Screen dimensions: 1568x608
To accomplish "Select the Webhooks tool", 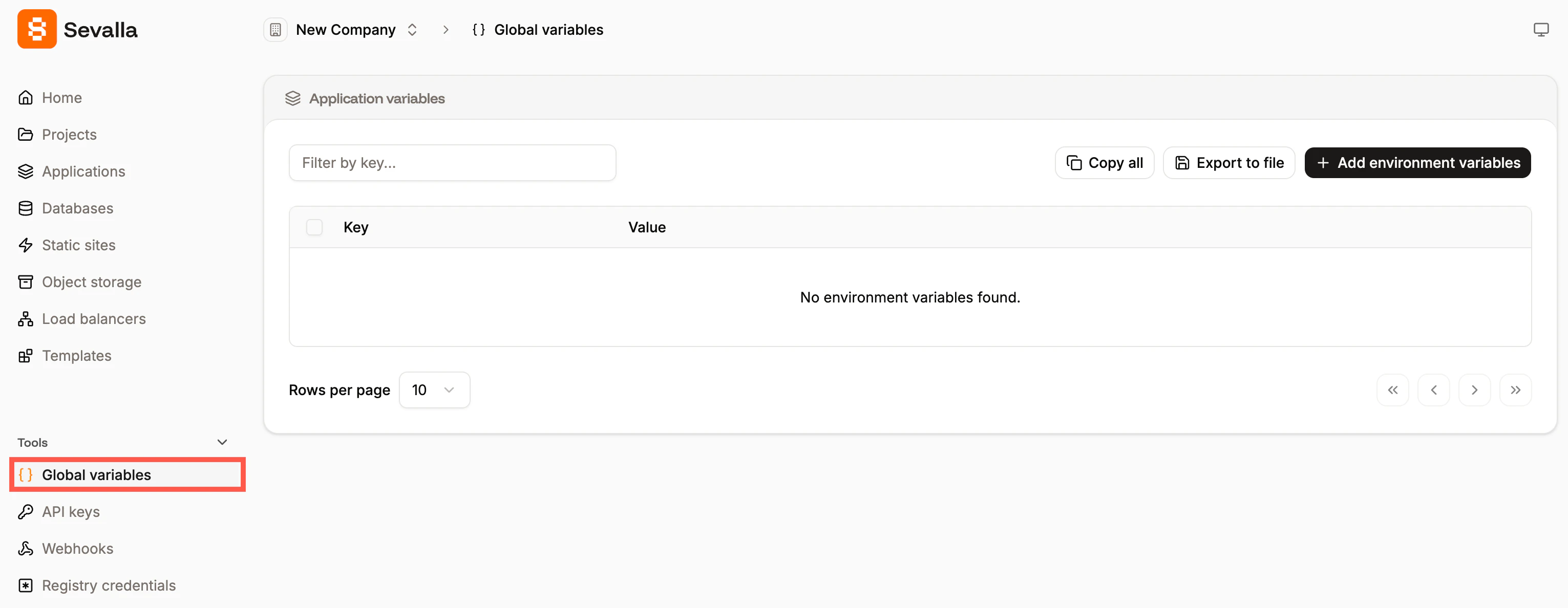I will click(77, 548).
